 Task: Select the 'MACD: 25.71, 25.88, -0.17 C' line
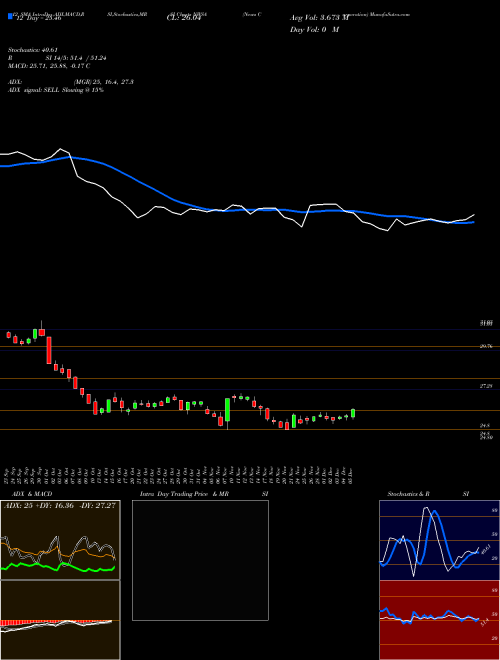pos(49,66)
